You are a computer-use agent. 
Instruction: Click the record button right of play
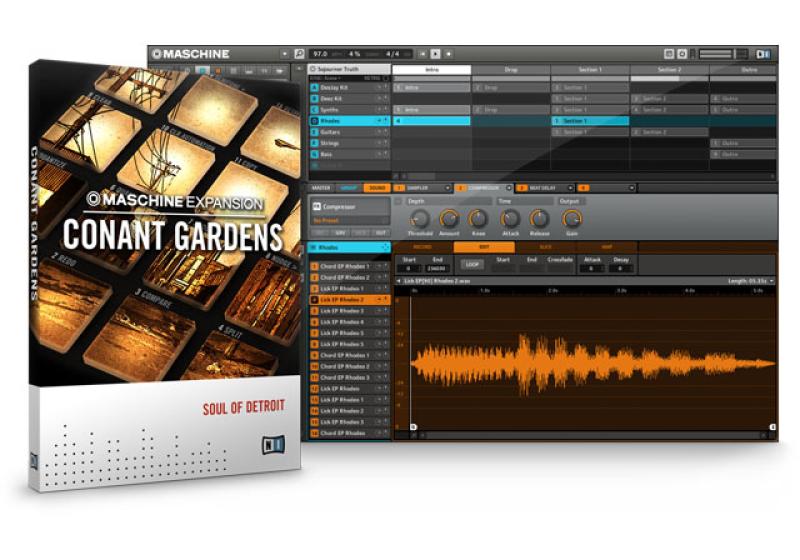(448, 54)
